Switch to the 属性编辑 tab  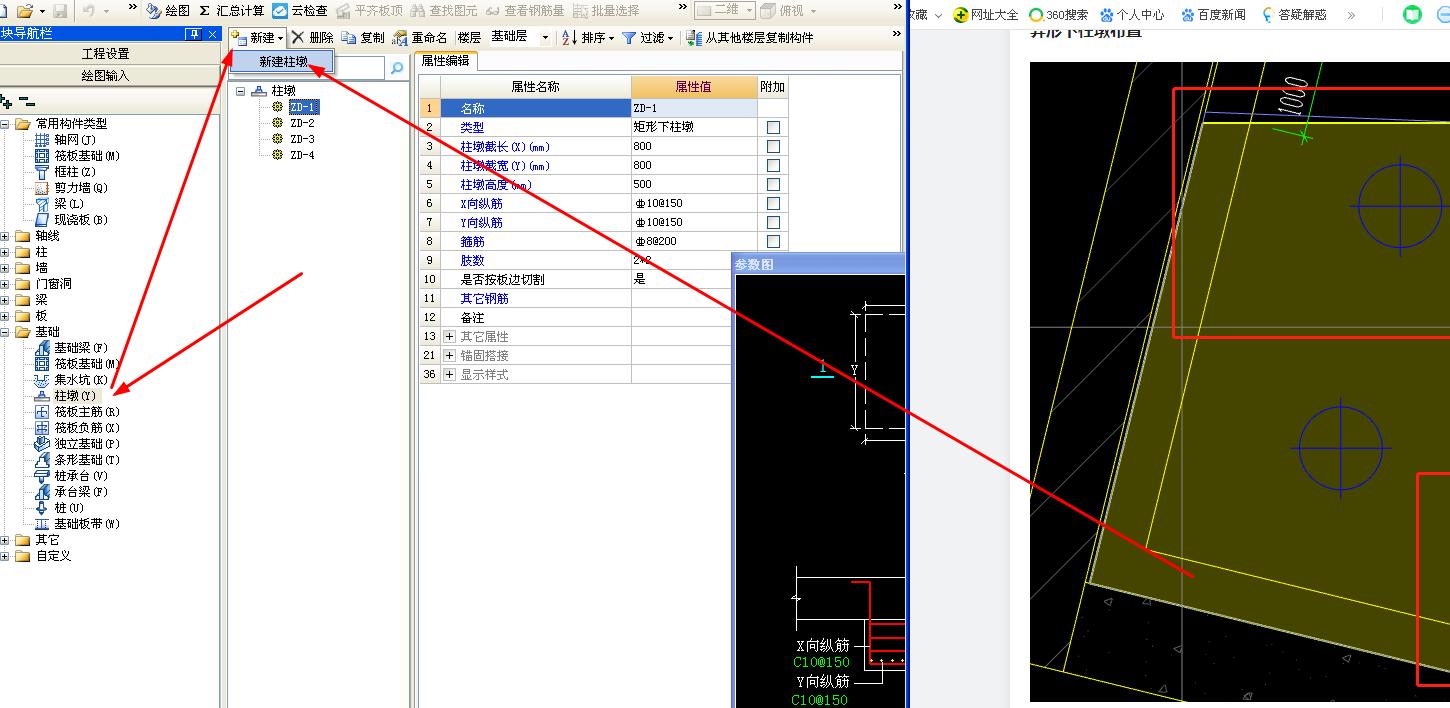coord(445,60)
